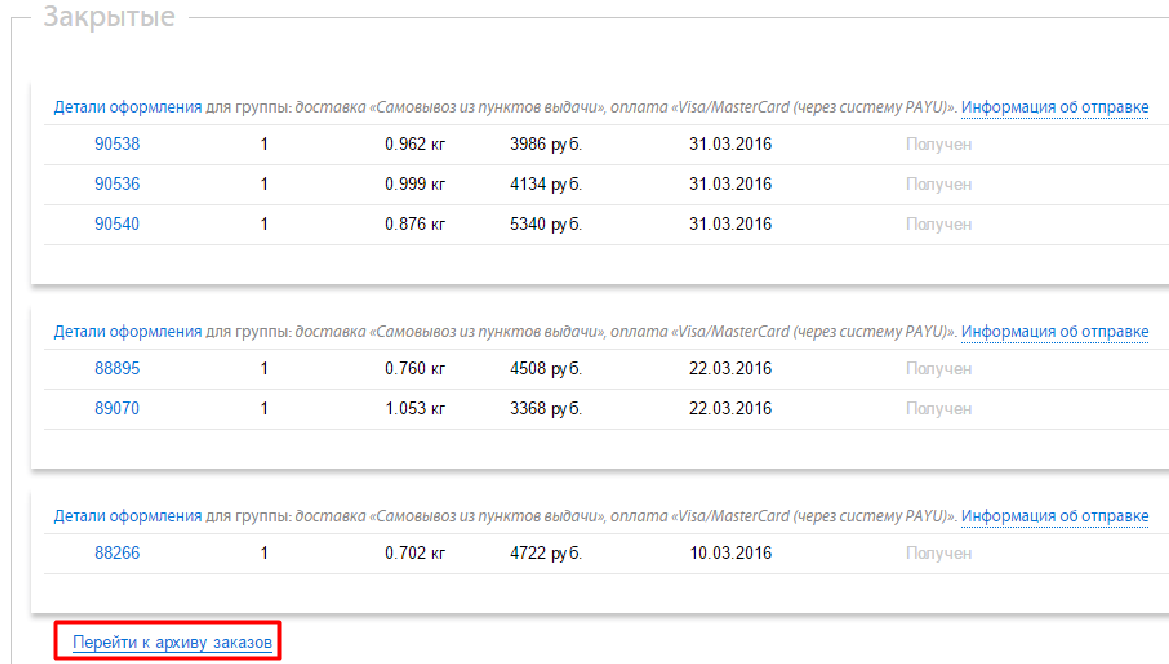Viewport: 1169px width, 664px height.
Task: Click quantity '1' in order 88266 row
Action: point(264,553)
